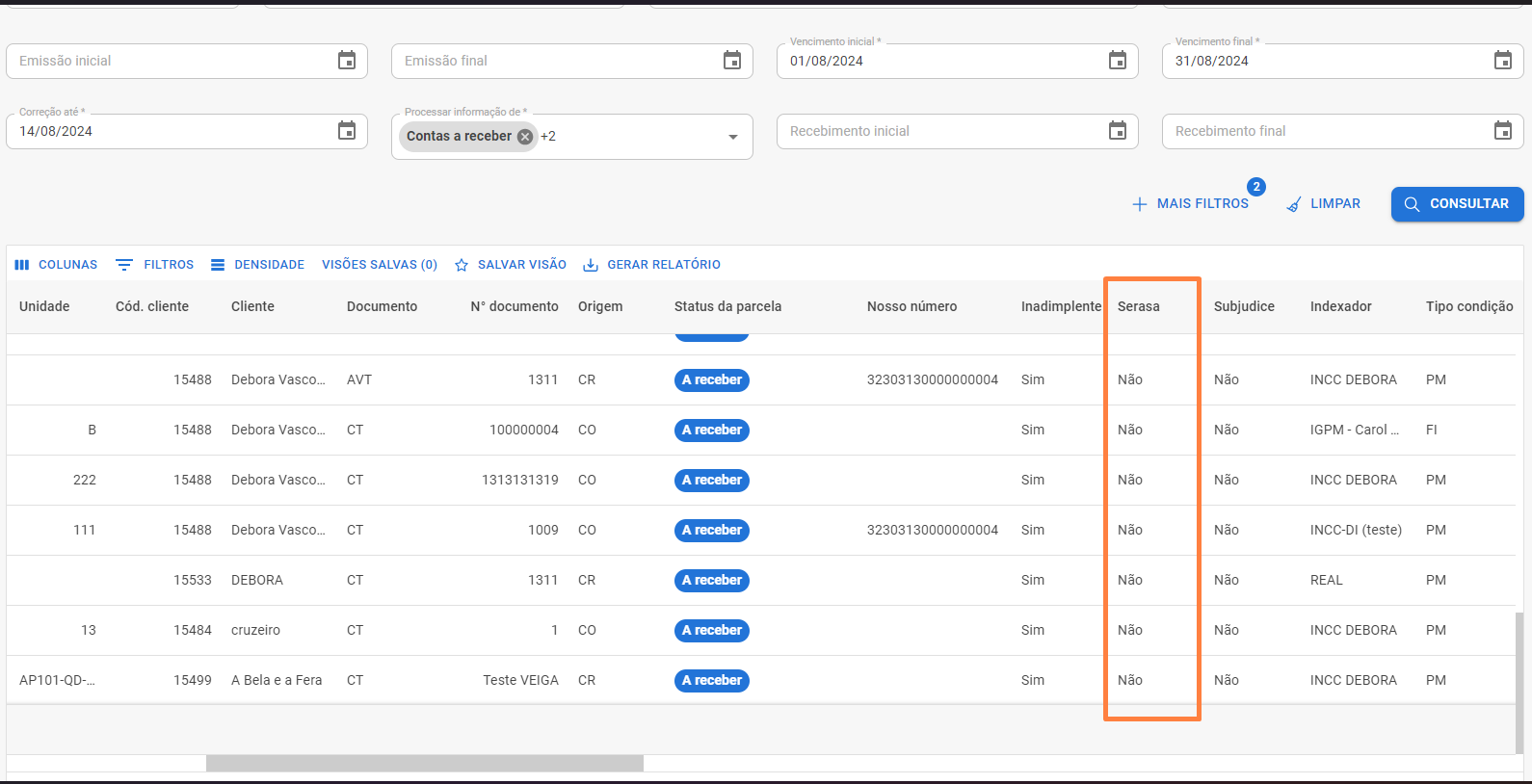Open the table Filtros panel
This screenshot has width=1532, height=784.
154,265
